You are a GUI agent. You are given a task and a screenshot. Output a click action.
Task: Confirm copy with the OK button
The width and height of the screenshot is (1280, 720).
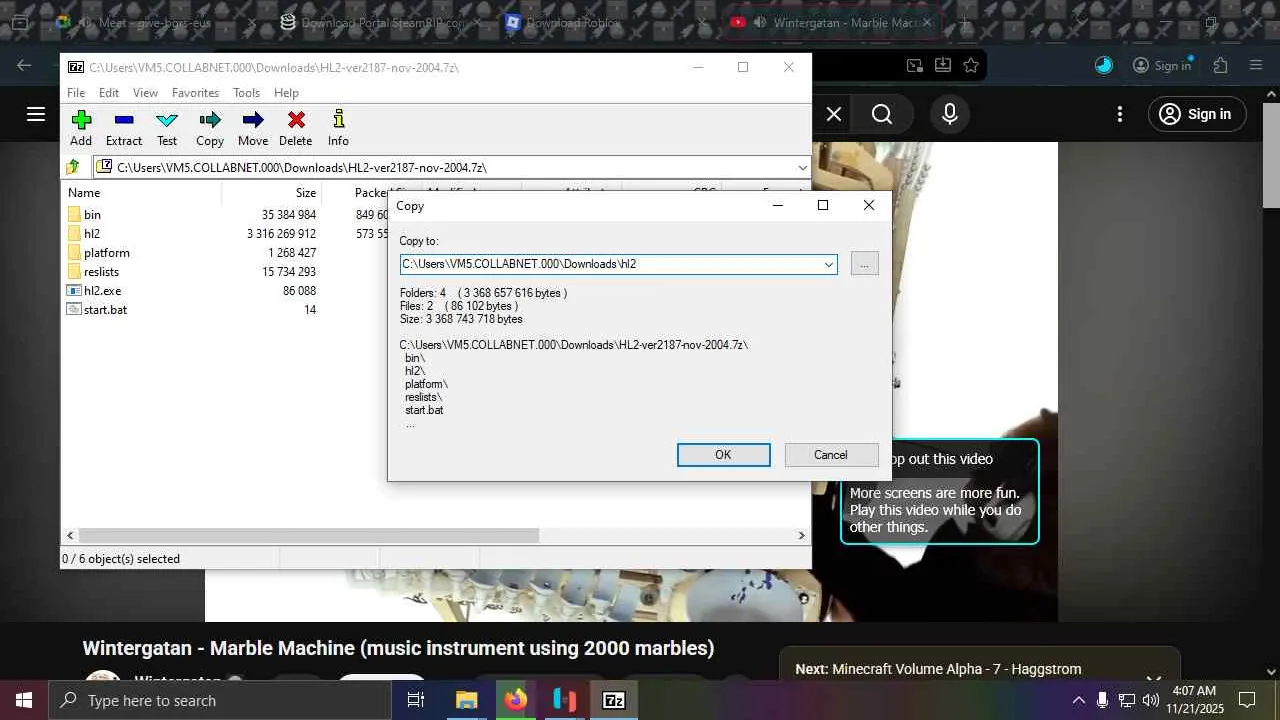tap(723, 455)
